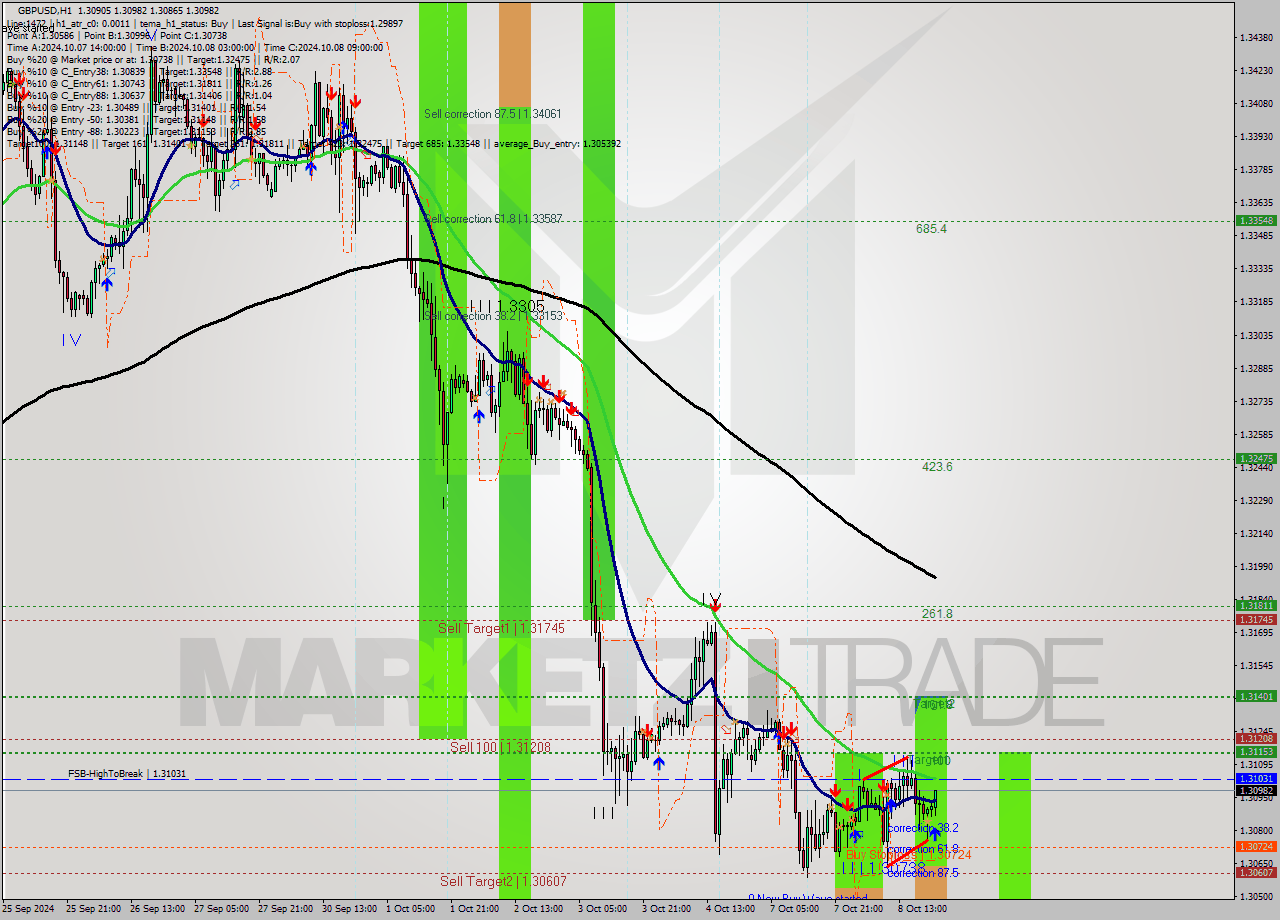Viewport: 1280px width, 920px height.
Task: Click the red 1.31745 price tag
Action: [1256, 620]
